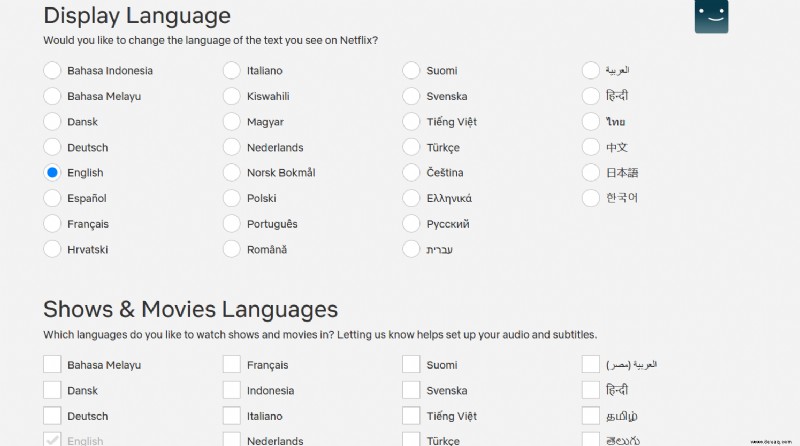800x446 pixels.
Task: Tick the Tamil தமிழ் checkbox
Action: (591, 415)
